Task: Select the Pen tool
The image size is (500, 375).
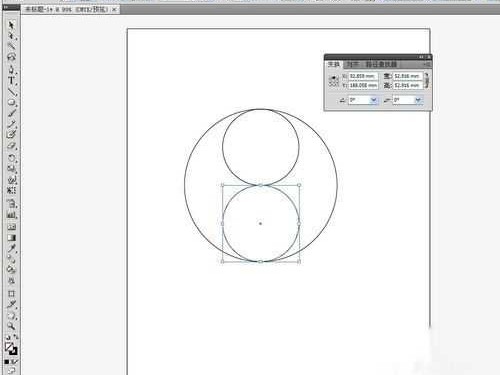Action: [11, 70]
